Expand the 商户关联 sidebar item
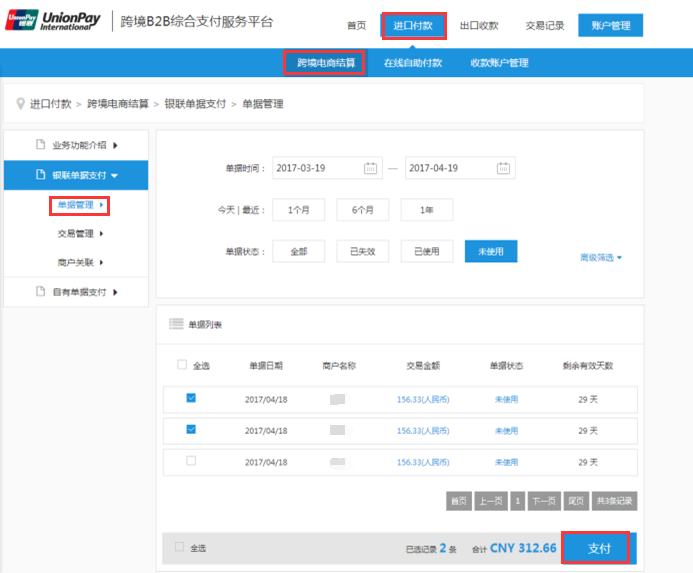 point(81,263)
